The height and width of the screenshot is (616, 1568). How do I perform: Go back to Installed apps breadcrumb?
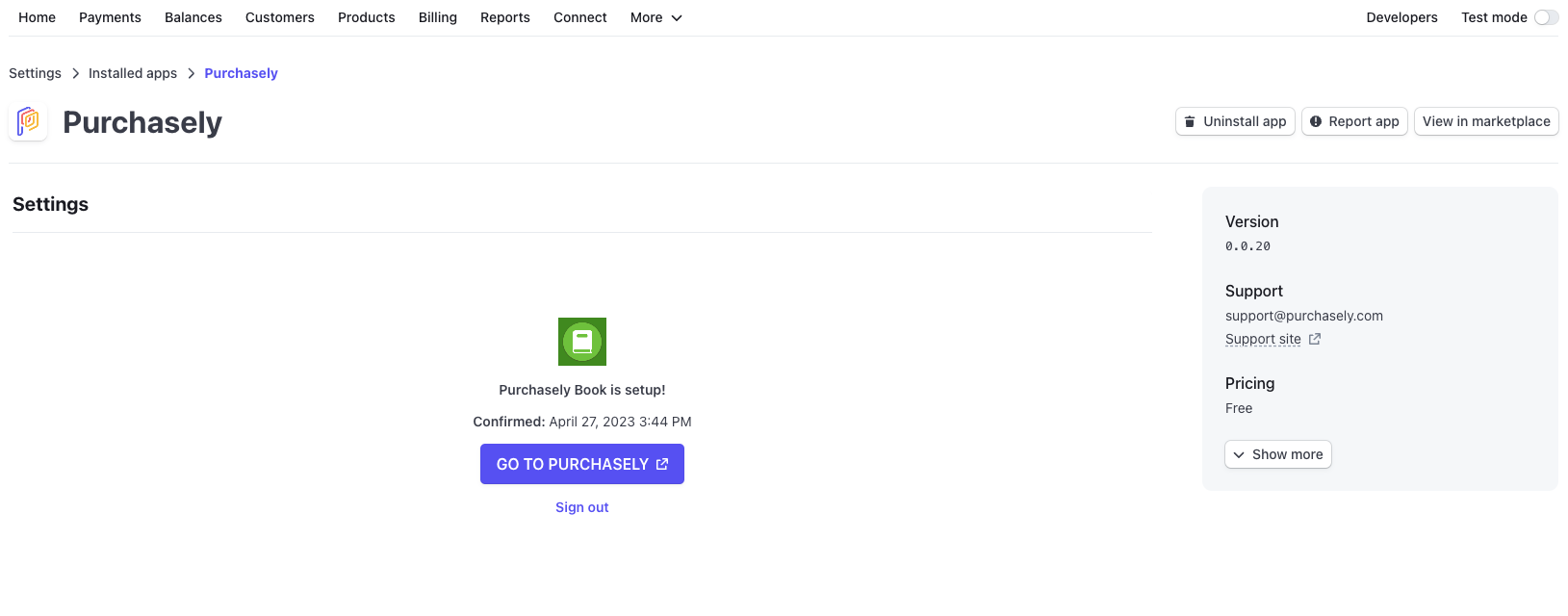(133, 73)
